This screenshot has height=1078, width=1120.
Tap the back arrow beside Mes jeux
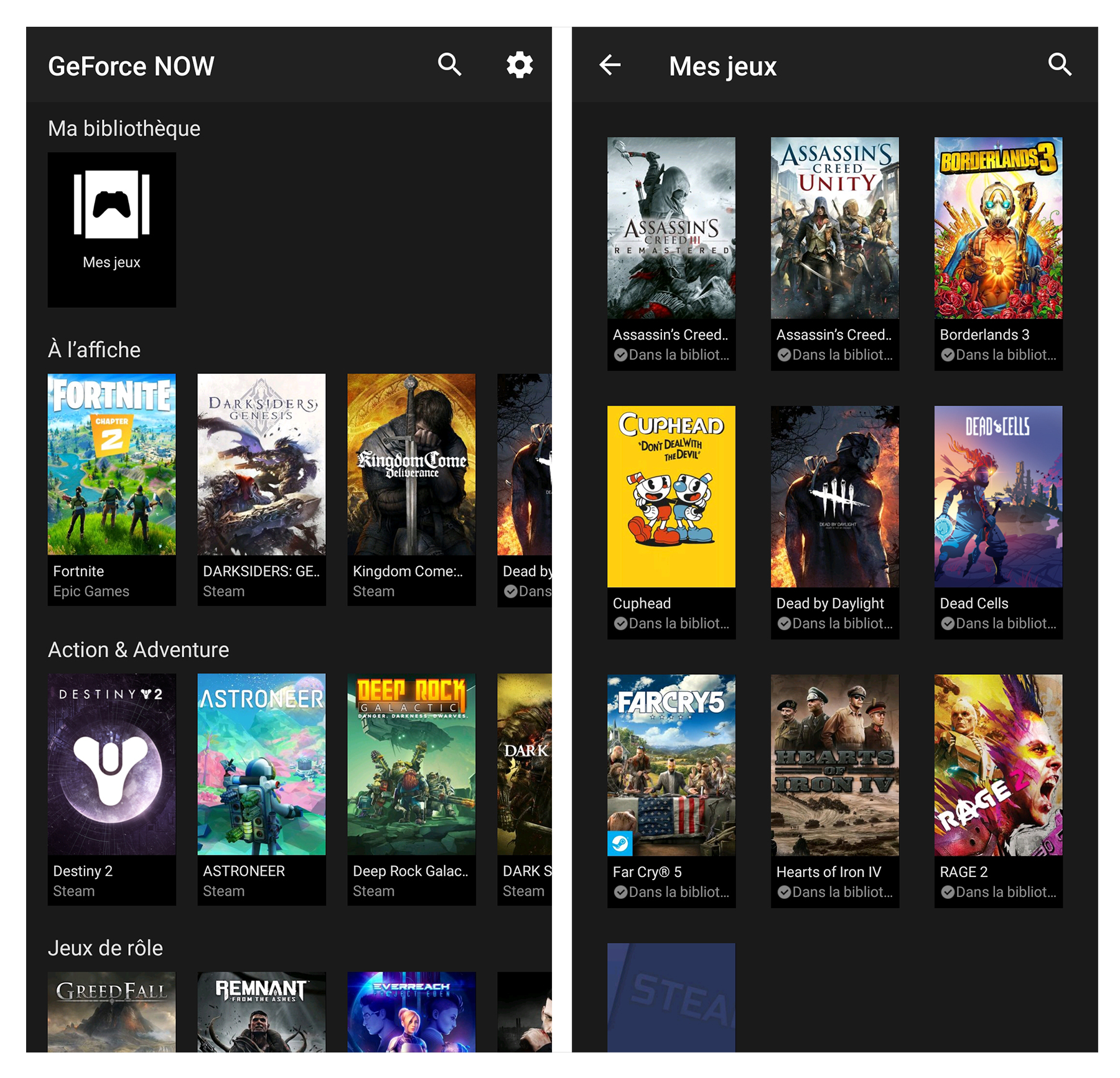click(x=610, y=65)
